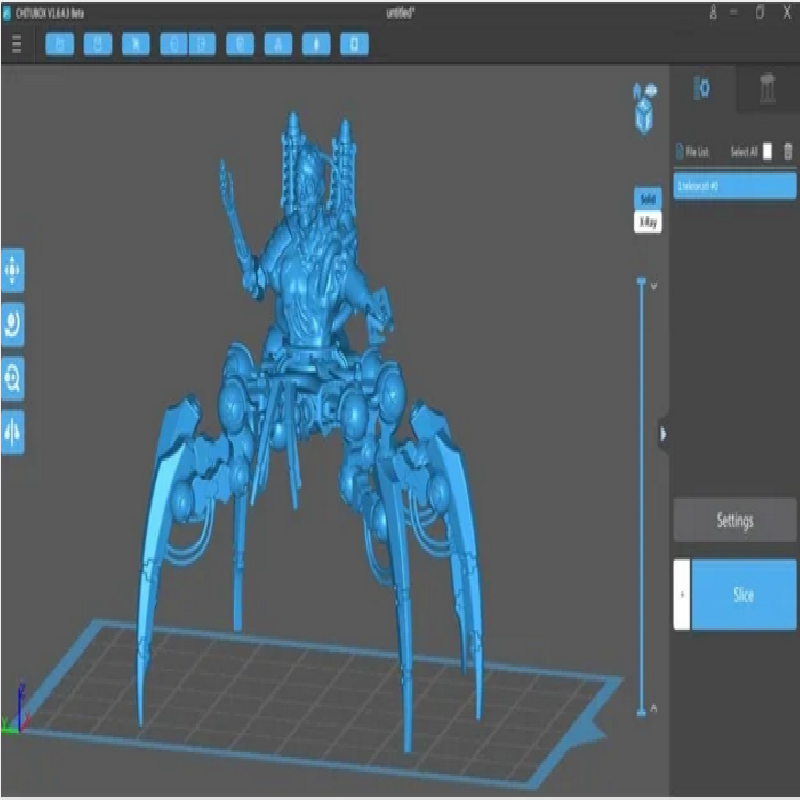The height and width of the screenshot is (800, 800).
Task: Expand the arrow left of Slice button
Action: [681, 594]
